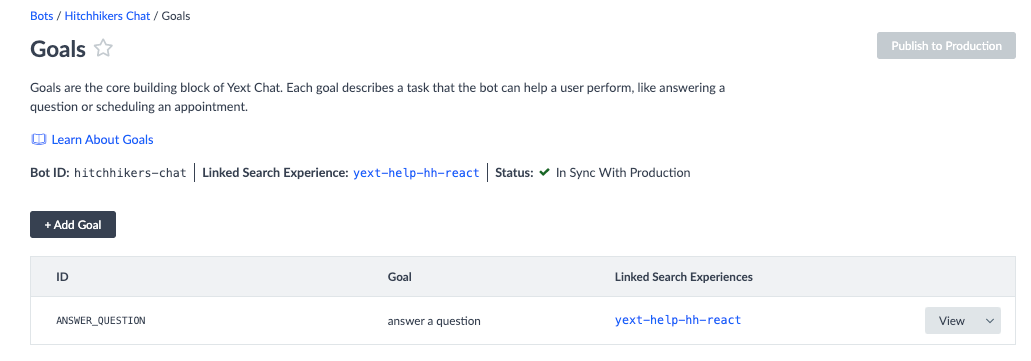Screen dimensions: 1031x361
Task: Go to Bots in the breadcrumb
Action: (x=41, y=16)
